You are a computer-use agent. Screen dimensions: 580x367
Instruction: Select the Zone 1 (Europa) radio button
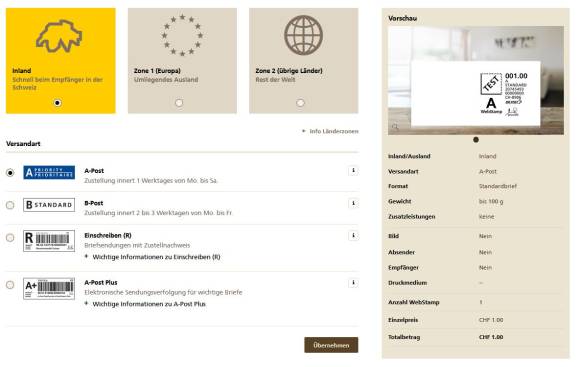[x=179, y=103]
